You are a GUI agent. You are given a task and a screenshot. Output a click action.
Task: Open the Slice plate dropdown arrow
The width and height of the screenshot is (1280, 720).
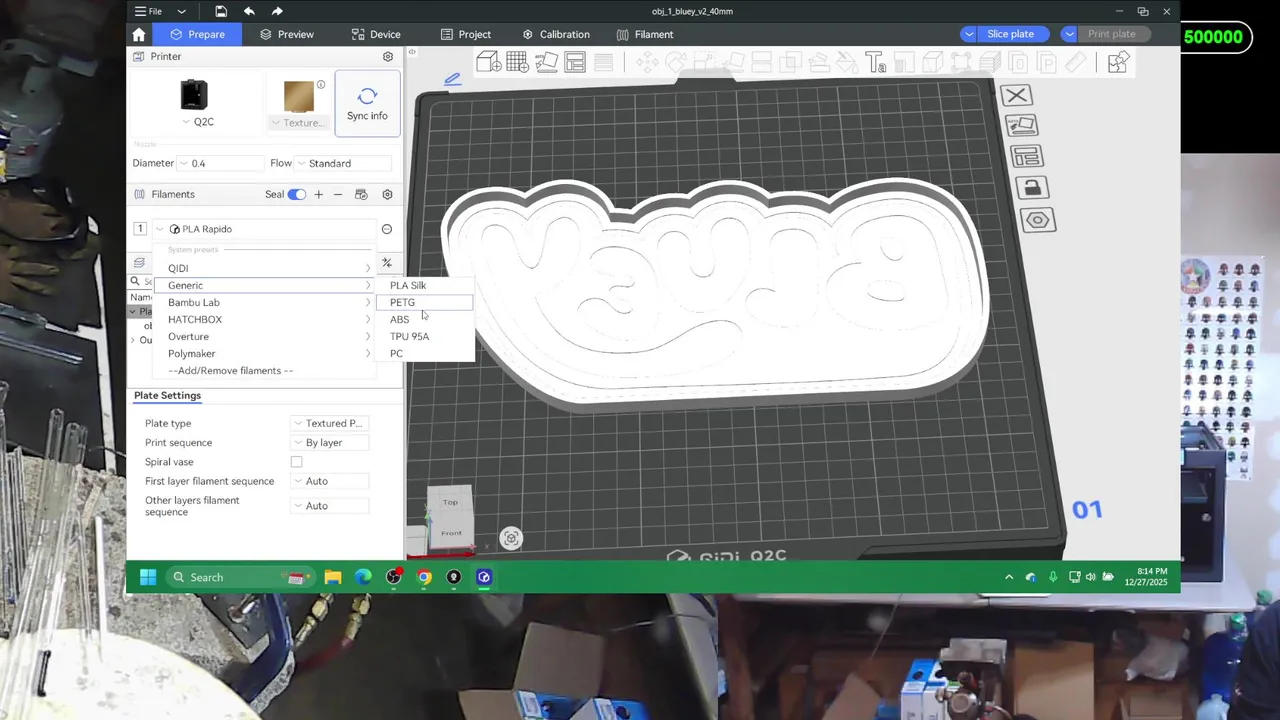coord(969,34)
